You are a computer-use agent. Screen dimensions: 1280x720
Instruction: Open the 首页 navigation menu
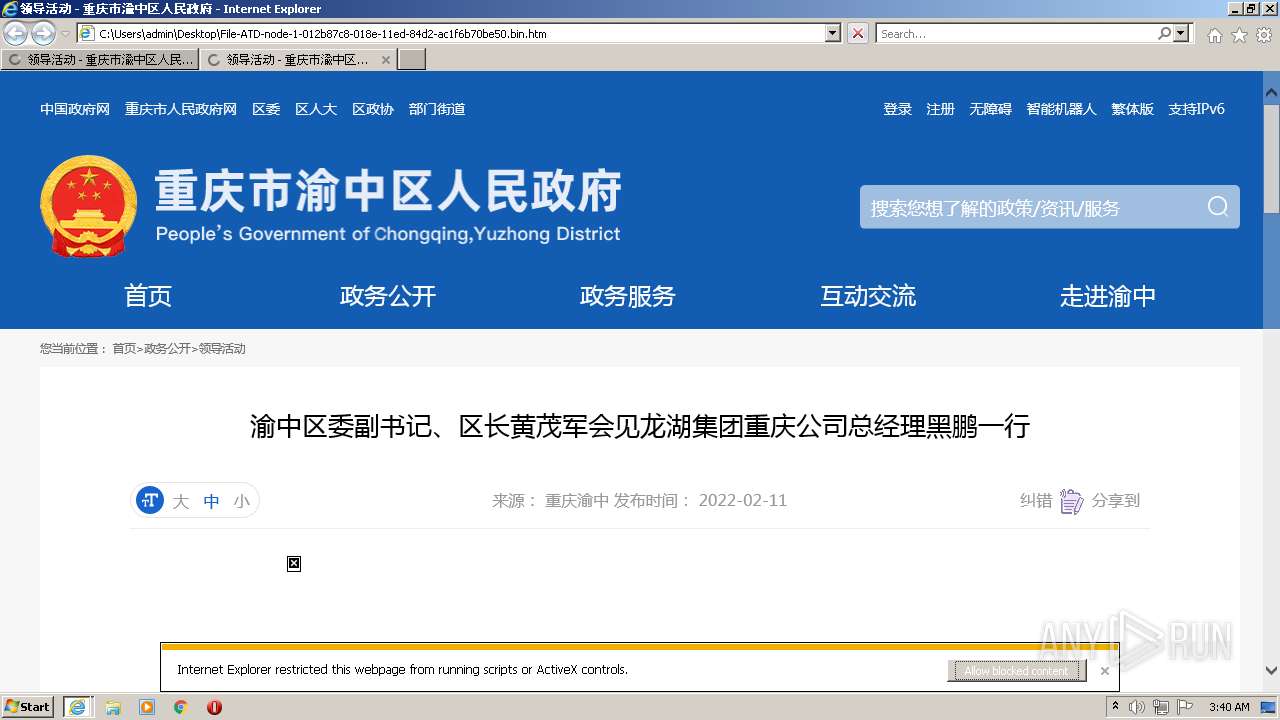(x=148, y=296)
